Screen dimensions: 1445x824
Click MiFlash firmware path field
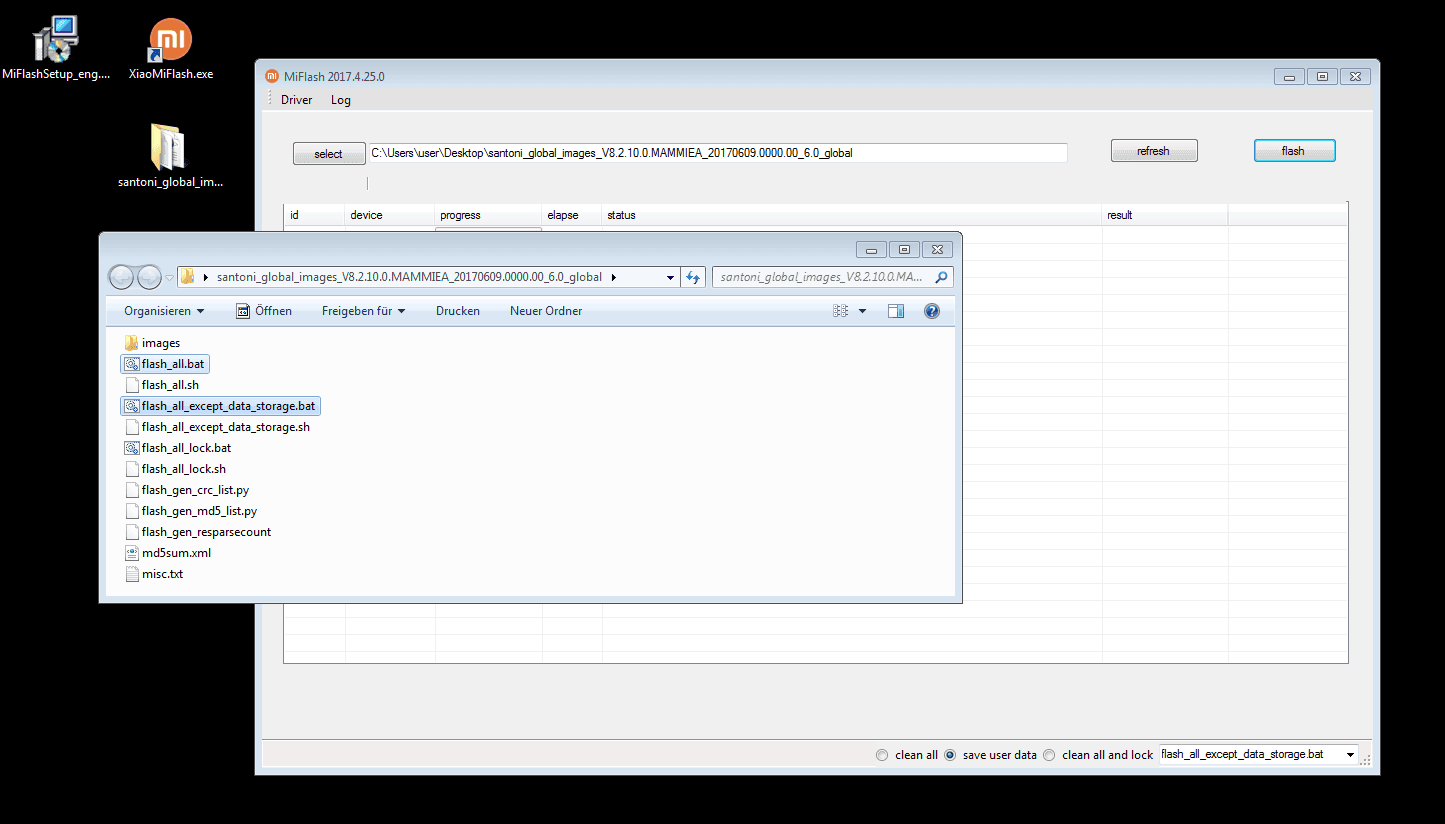tap(718, 153)
